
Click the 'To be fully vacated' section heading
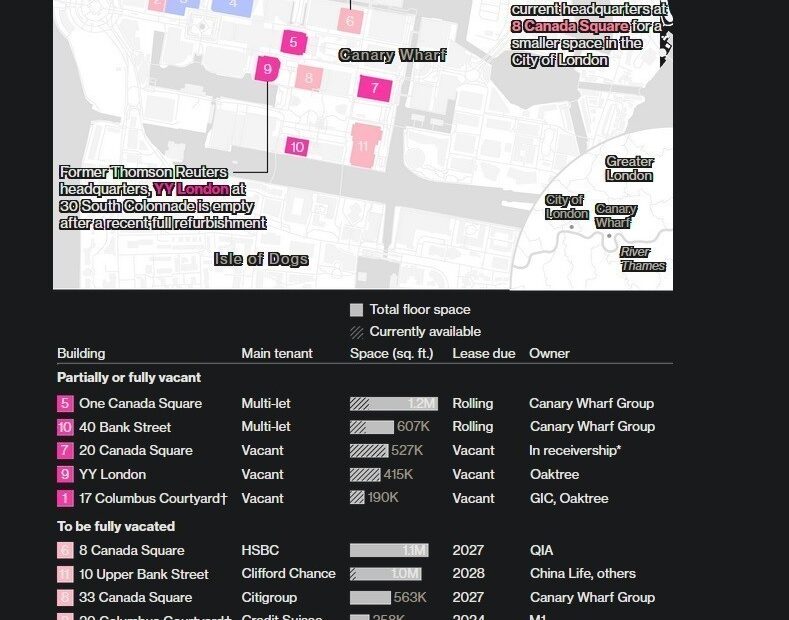[x=116, y=526]
